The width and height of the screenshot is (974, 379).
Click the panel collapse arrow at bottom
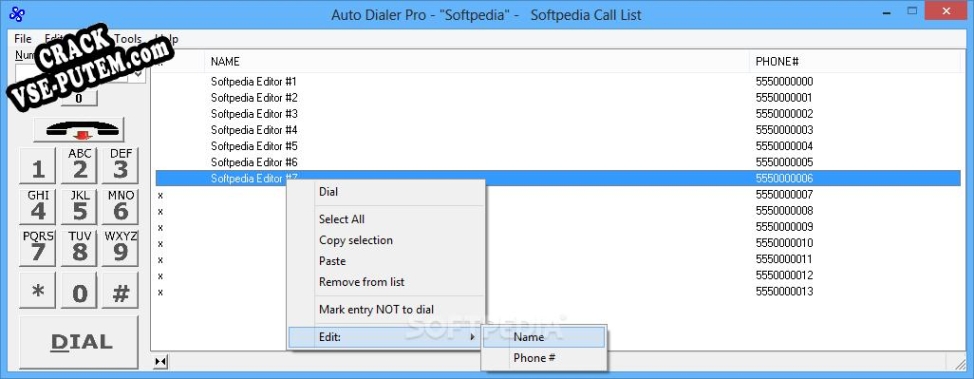click(x=160, y=362)
